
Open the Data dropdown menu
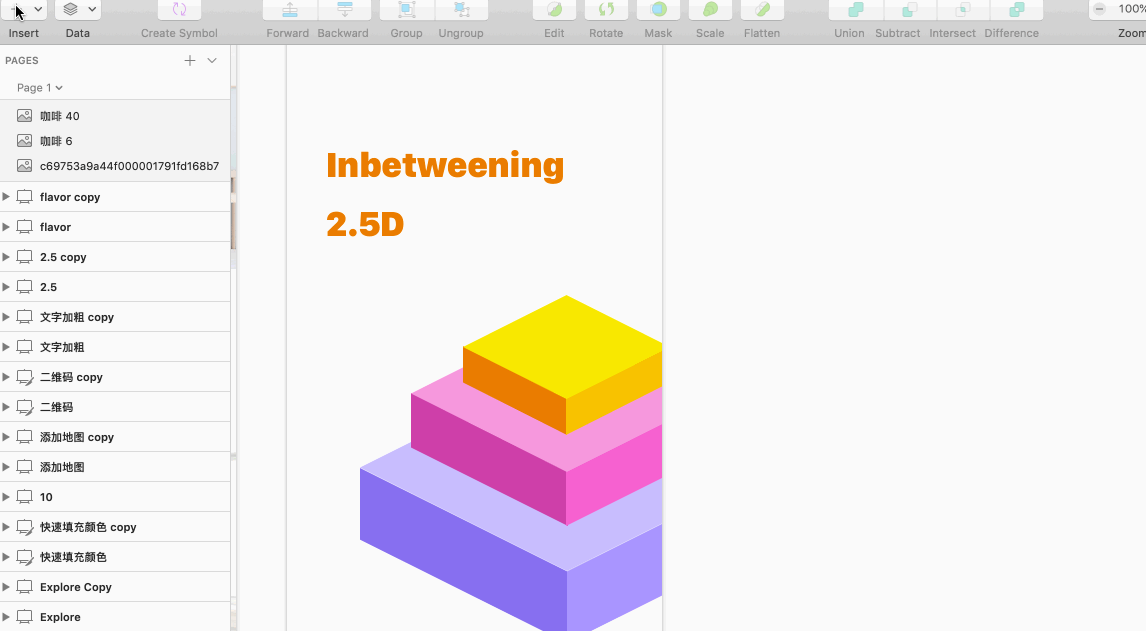point(78,10)
